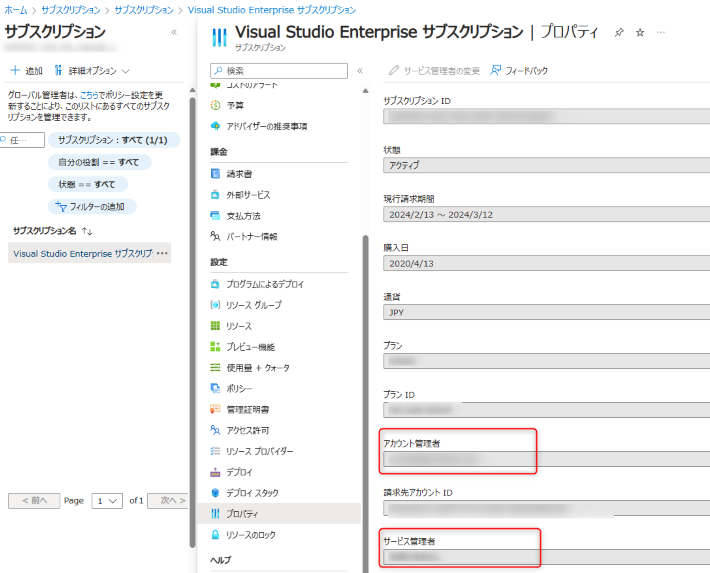Open リソース グループ in settings menu
The height and width of the screenshot is (573, 710).
(x=254, y=305)
